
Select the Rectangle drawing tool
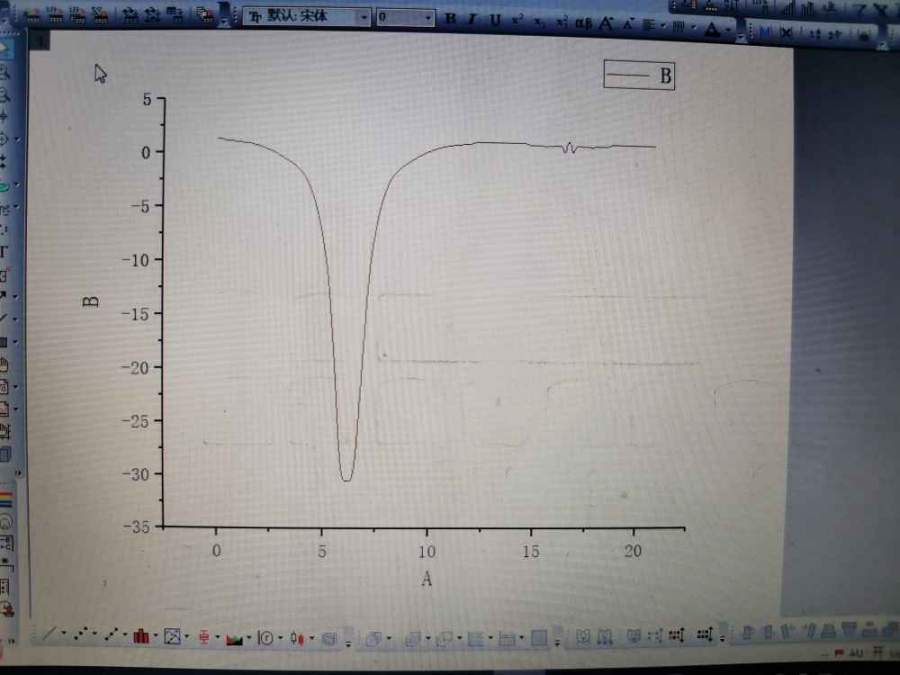[x=3, y=342]
